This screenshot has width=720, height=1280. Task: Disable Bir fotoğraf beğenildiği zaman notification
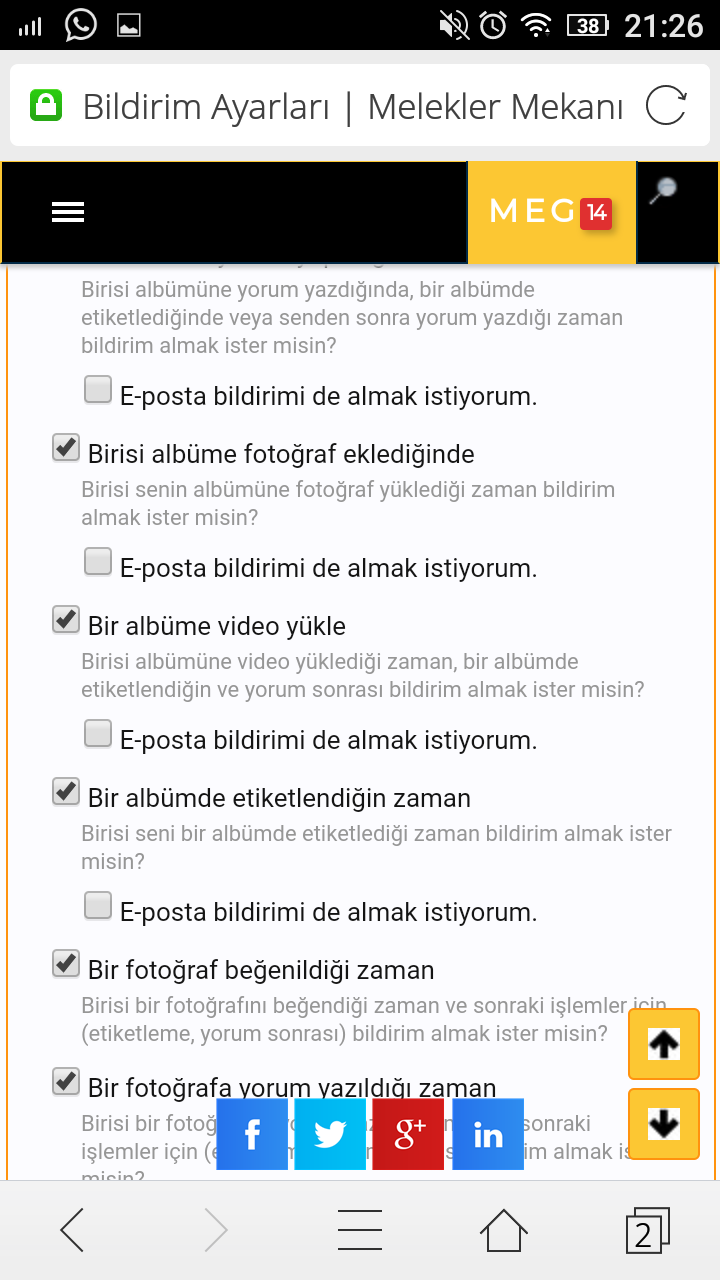tap(66, 963)
